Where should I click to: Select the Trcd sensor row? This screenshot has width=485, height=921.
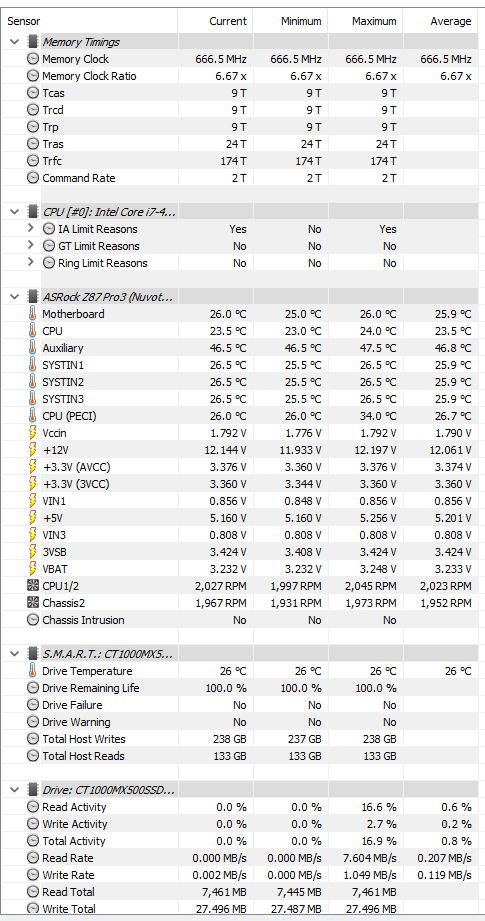pos(242,110)
